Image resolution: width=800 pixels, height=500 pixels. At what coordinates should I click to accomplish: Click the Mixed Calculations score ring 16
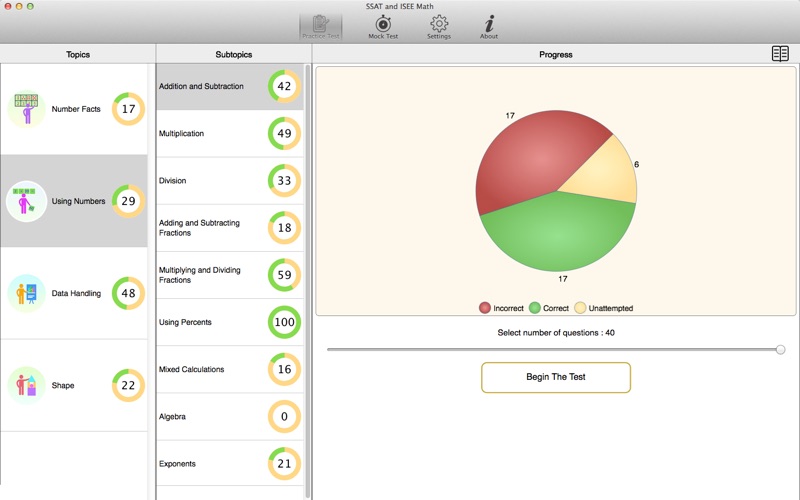284,369
